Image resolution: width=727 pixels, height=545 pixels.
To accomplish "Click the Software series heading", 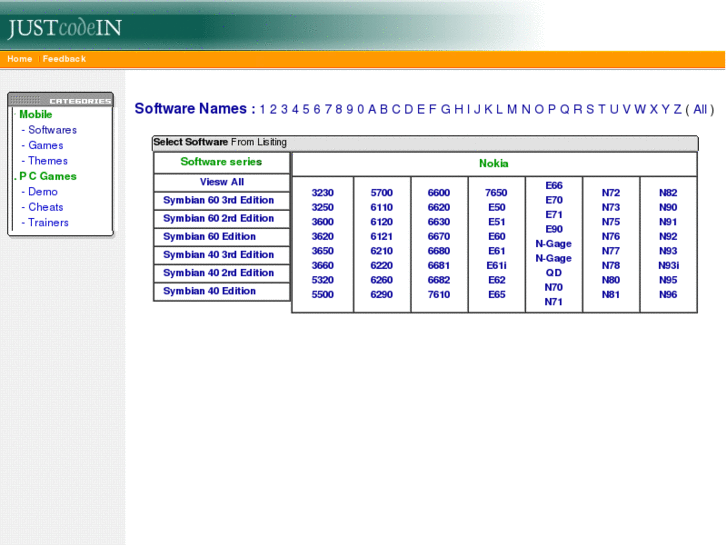I will [221, 161].
